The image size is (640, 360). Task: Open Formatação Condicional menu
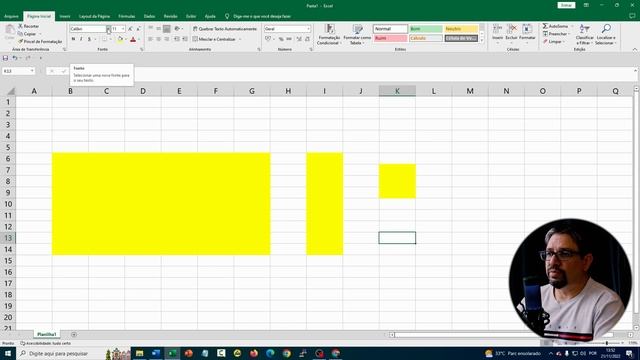coord(329,34)
